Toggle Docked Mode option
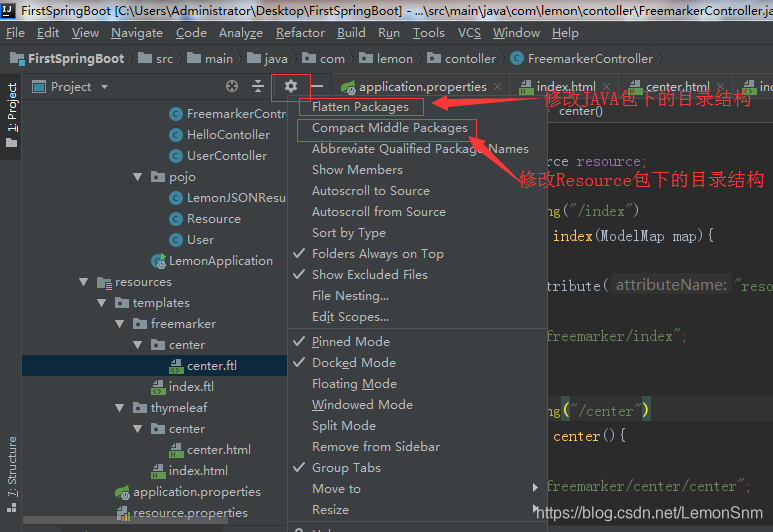 click(354, 363)
